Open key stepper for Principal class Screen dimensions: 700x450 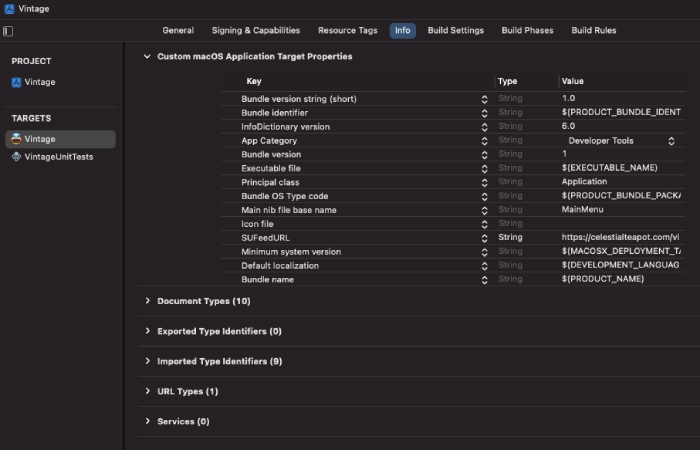point(484,183)
